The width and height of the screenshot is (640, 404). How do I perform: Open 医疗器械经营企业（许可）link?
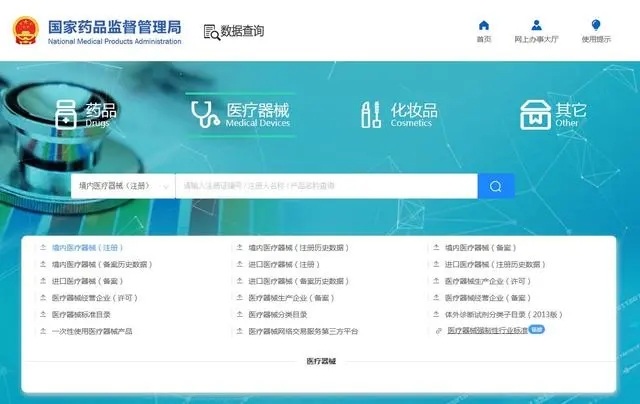95,298
